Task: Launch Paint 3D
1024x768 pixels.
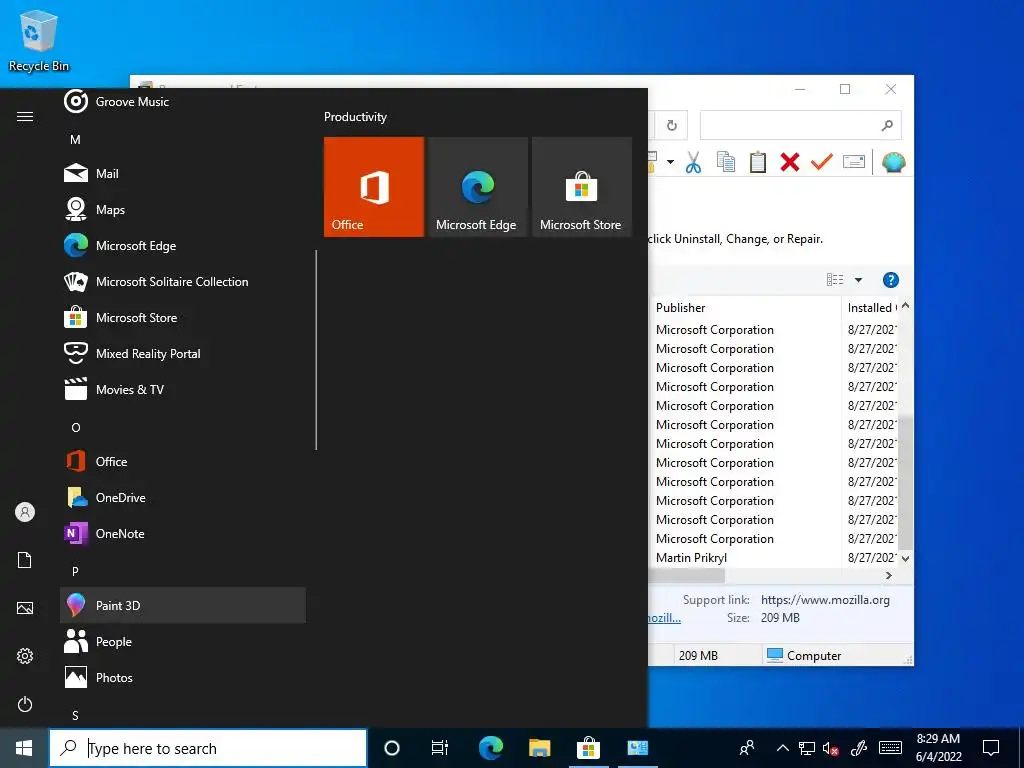Action: coord(183,605)
